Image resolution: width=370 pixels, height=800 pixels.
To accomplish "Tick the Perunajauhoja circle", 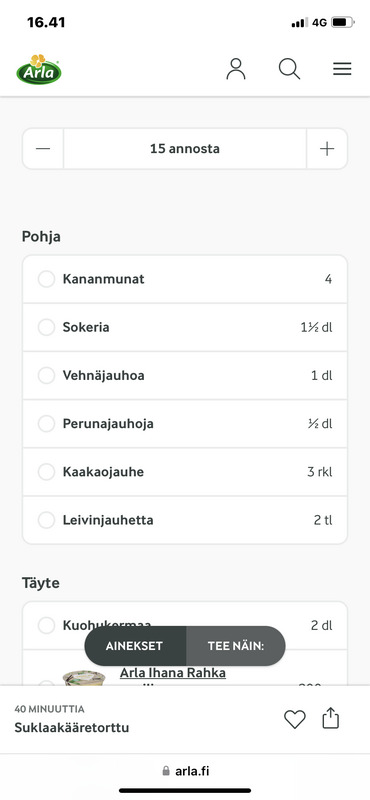I will point(46,423).
